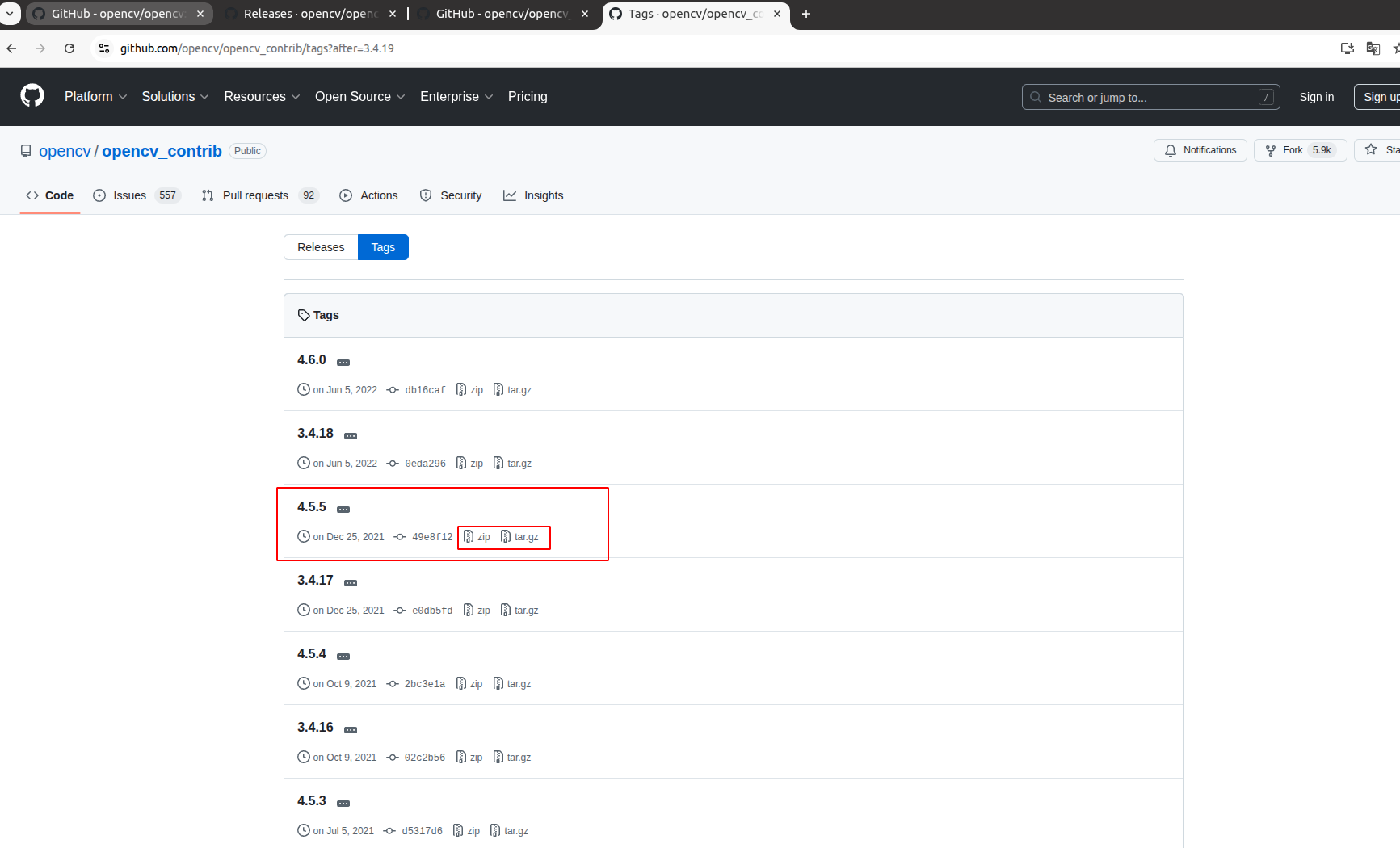Download tar.gz for tag 4.6.0

pyautogui.click(x=512, y=390)
